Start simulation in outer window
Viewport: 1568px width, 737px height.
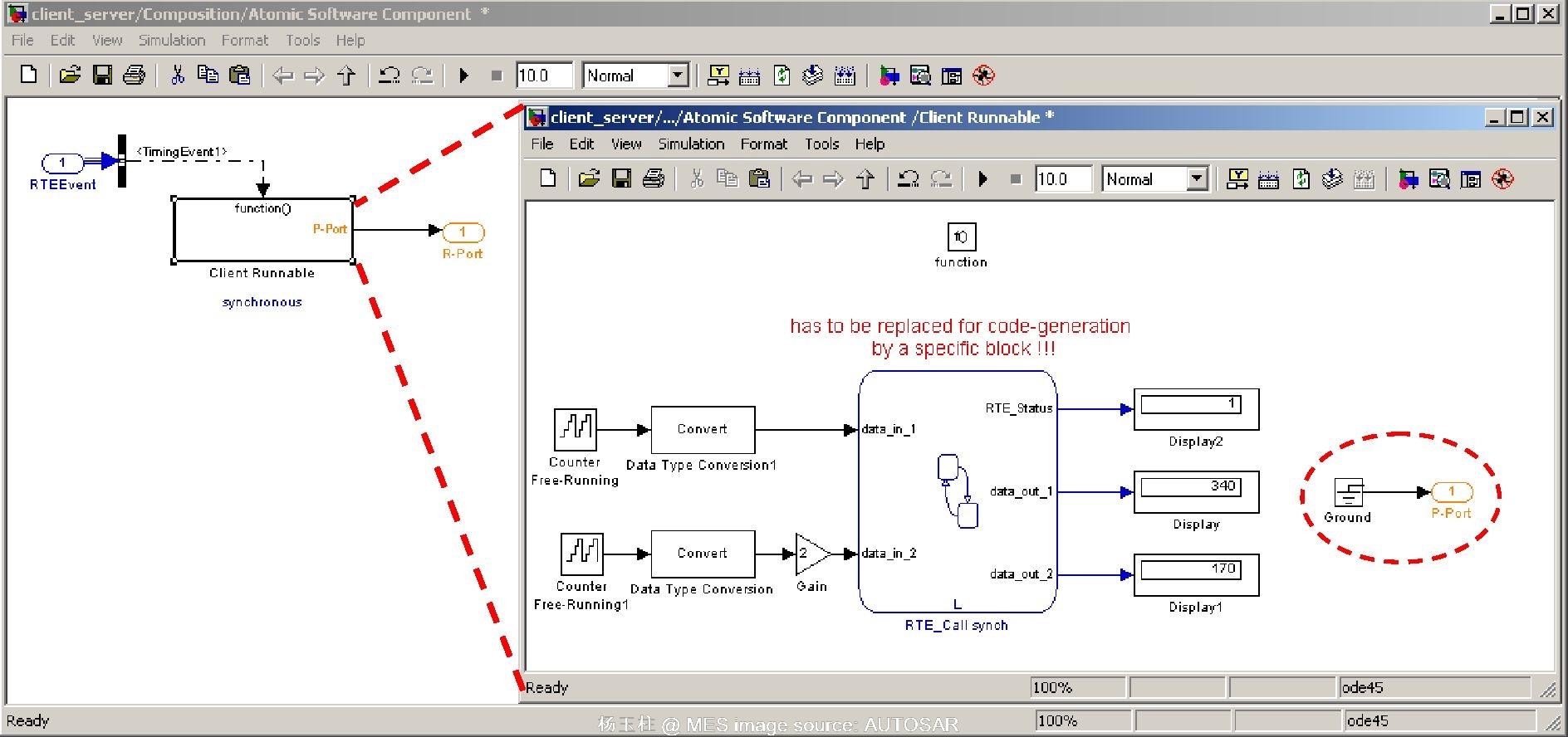(464, 76)
